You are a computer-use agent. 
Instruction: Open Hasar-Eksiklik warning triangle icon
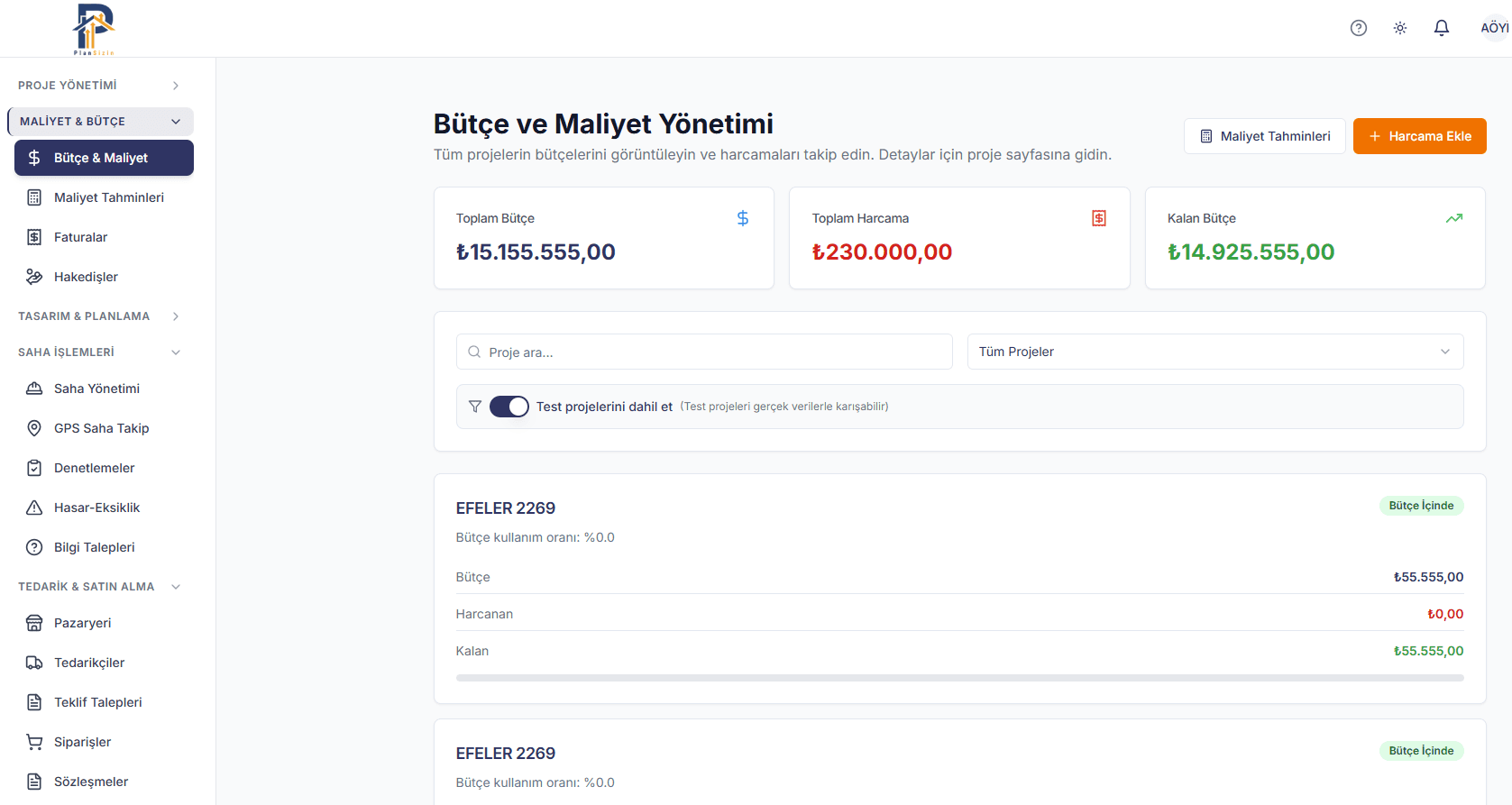click(x=34, y=508)
